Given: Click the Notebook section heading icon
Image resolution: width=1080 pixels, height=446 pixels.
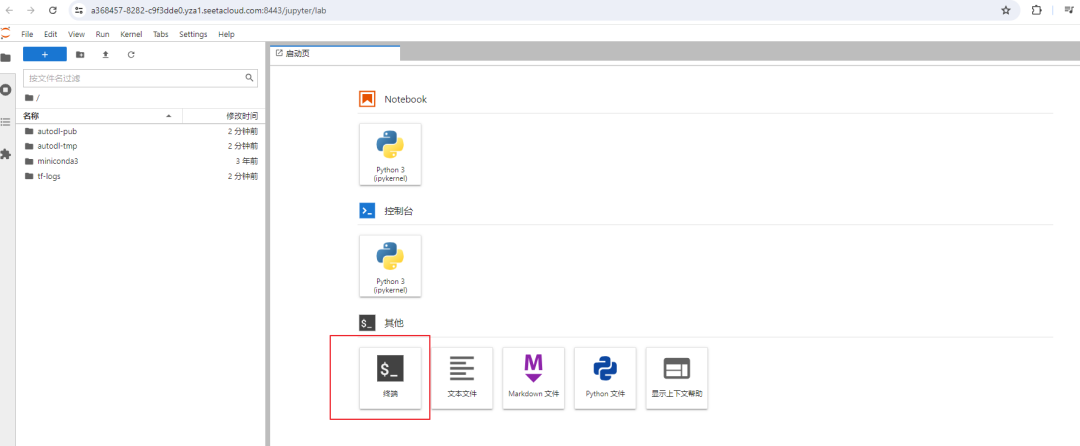Looking at the screenshot, I should (x=367, y=99).
